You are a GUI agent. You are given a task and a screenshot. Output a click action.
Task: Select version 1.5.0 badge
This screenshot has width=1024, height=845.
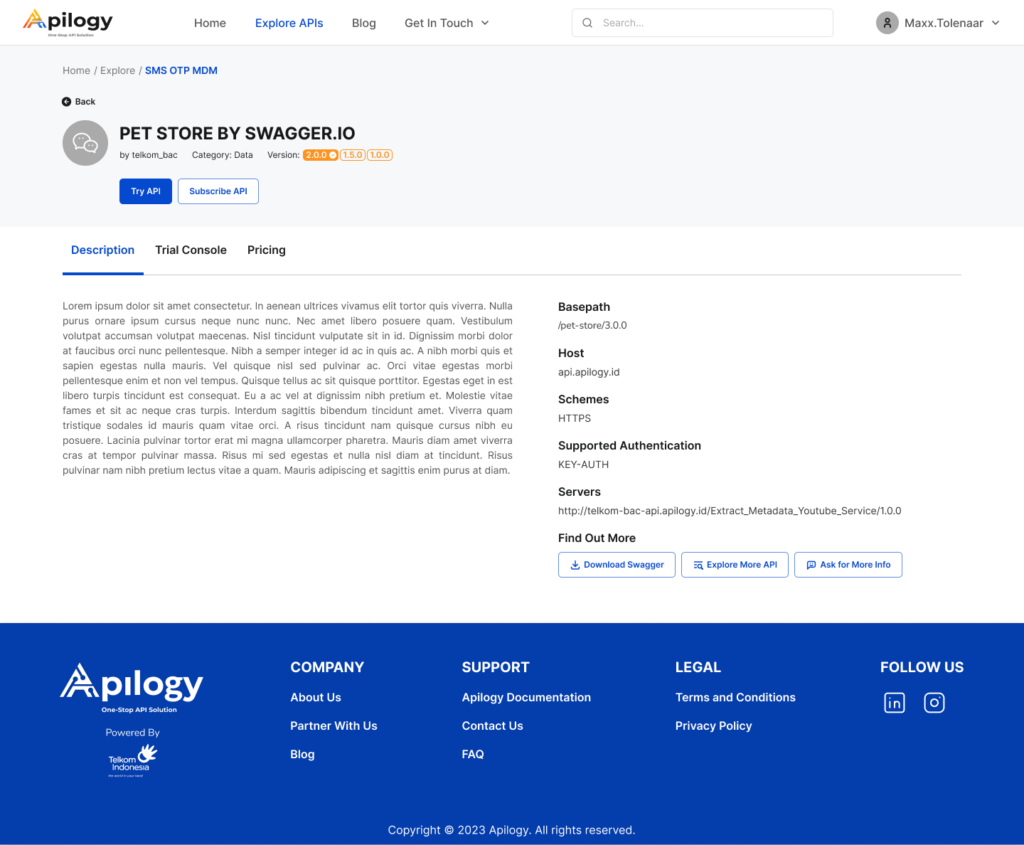353,155
